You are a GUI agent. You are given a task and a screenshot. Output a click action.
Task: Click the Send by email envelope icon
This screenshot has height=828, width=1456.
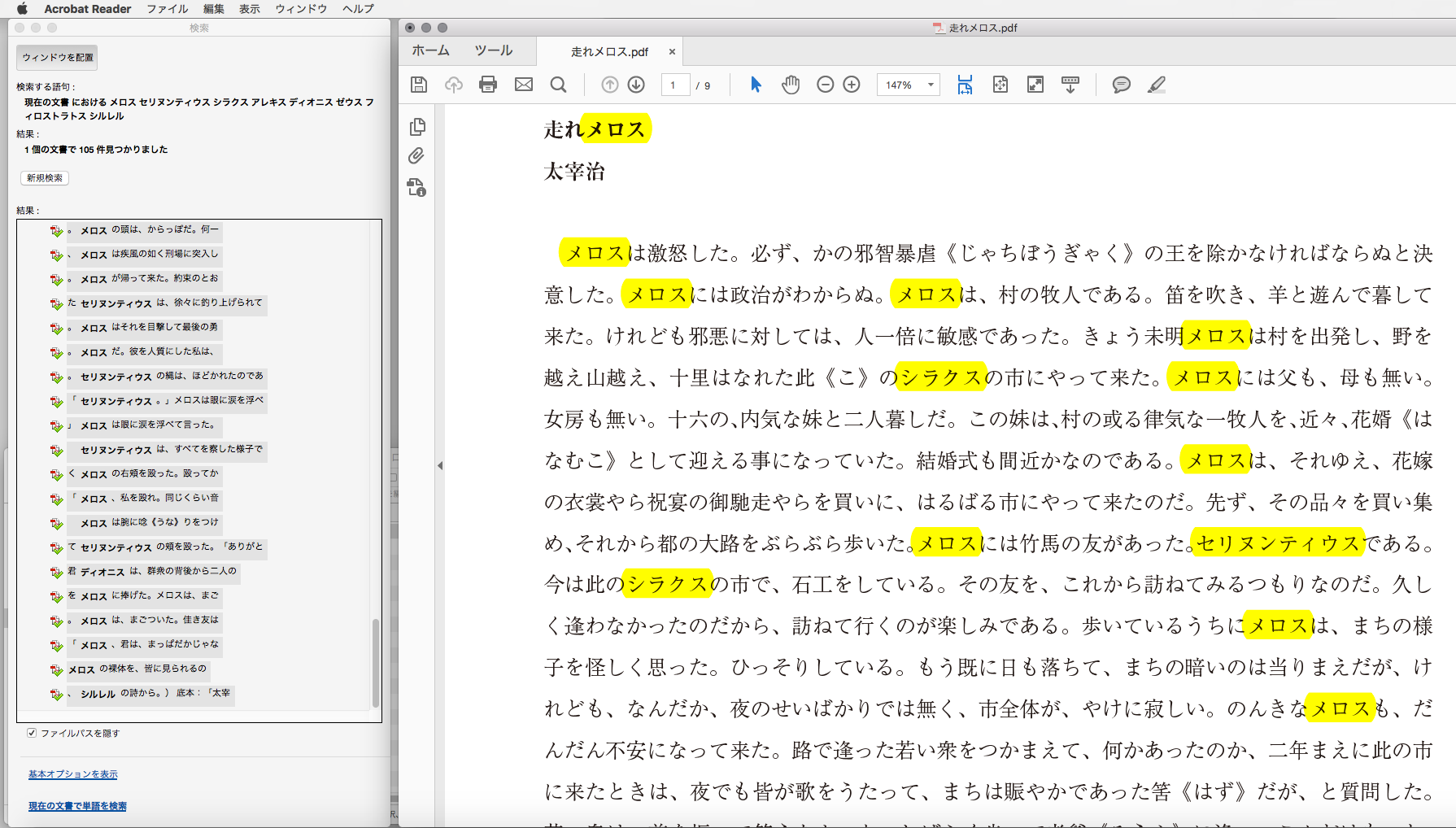(524, 85)
